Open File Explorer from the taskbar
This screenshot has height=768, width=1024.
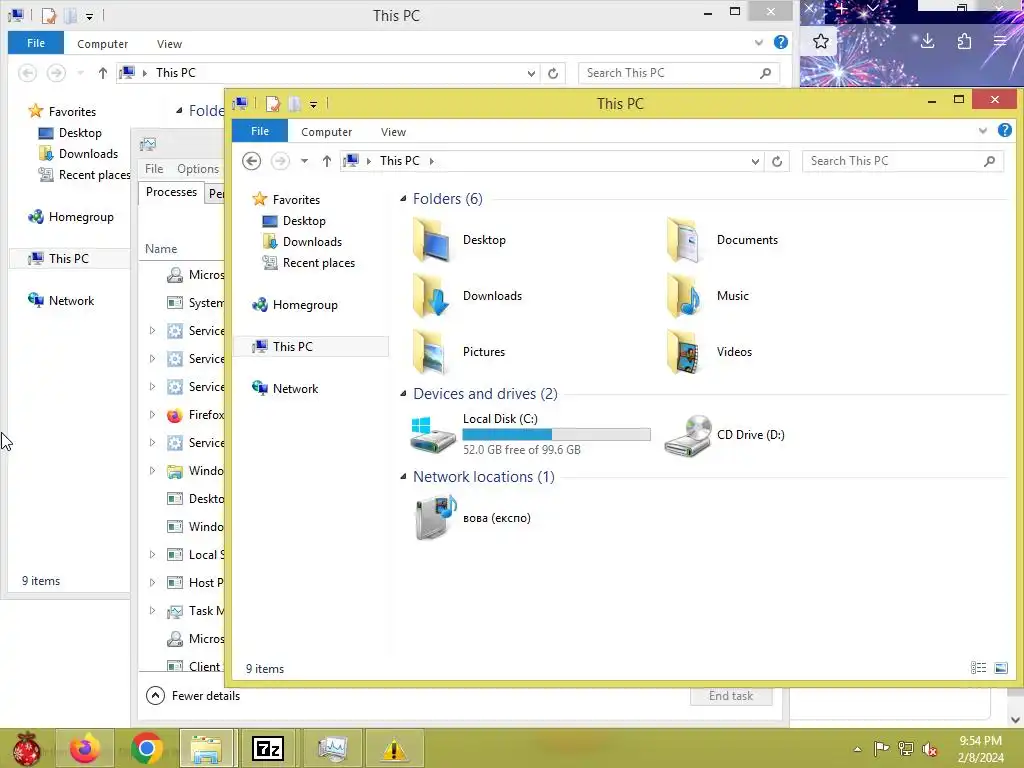206,748
